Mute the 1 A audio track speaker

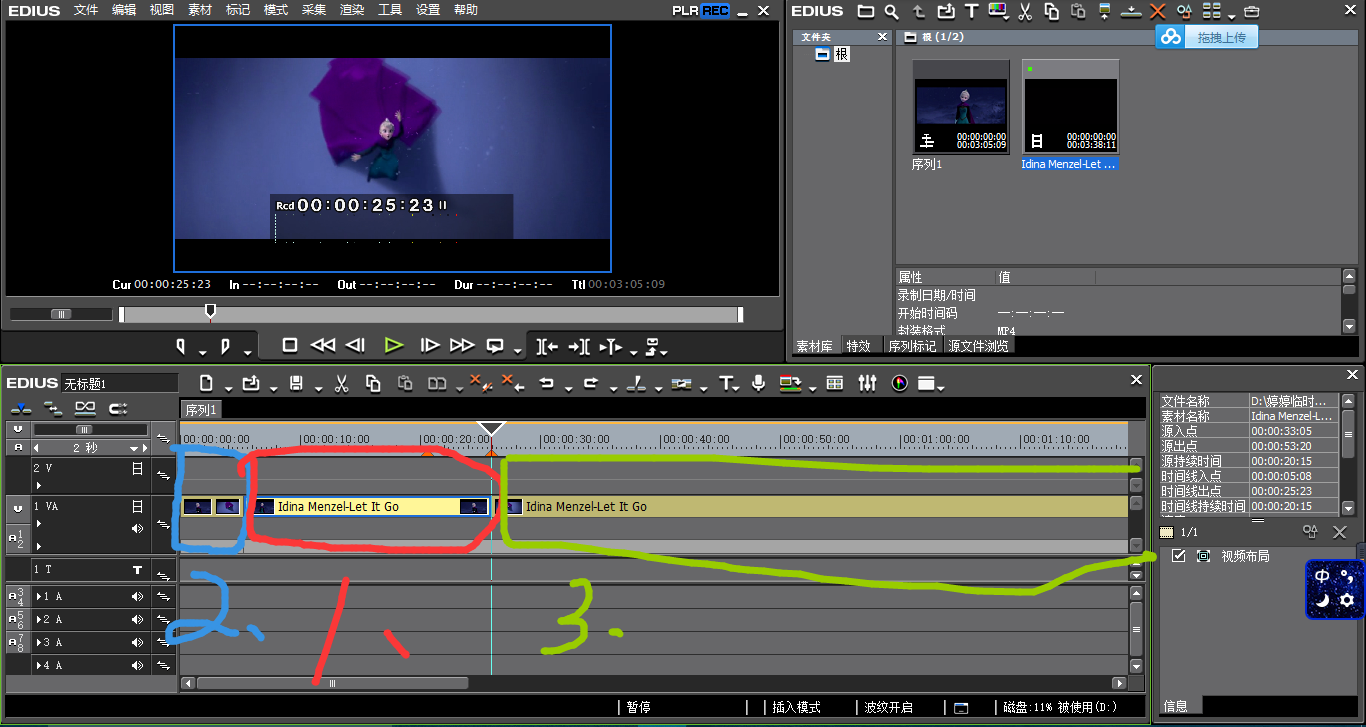137,596
